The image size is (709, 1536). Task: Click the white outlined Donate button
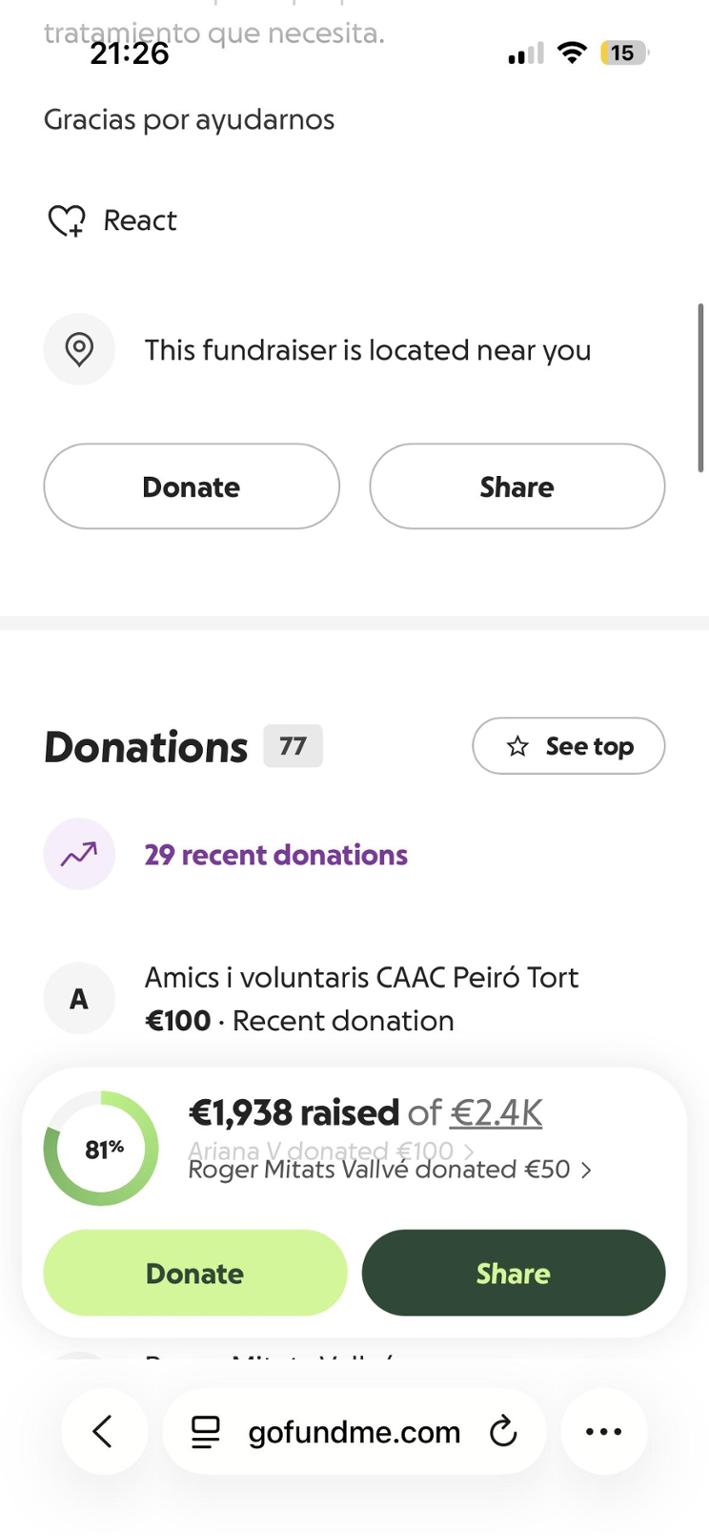pos(191,487)
